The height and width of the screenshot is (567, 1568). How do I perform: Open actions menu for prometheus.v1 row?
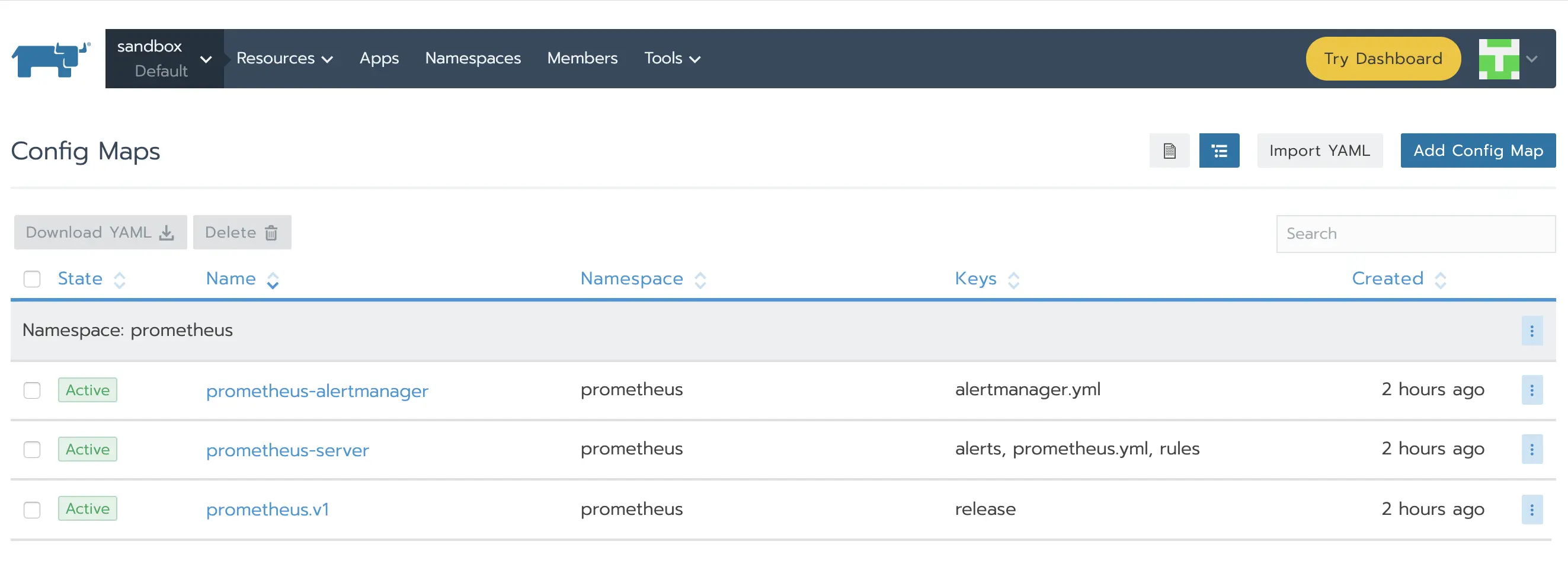pos(1531,509)
